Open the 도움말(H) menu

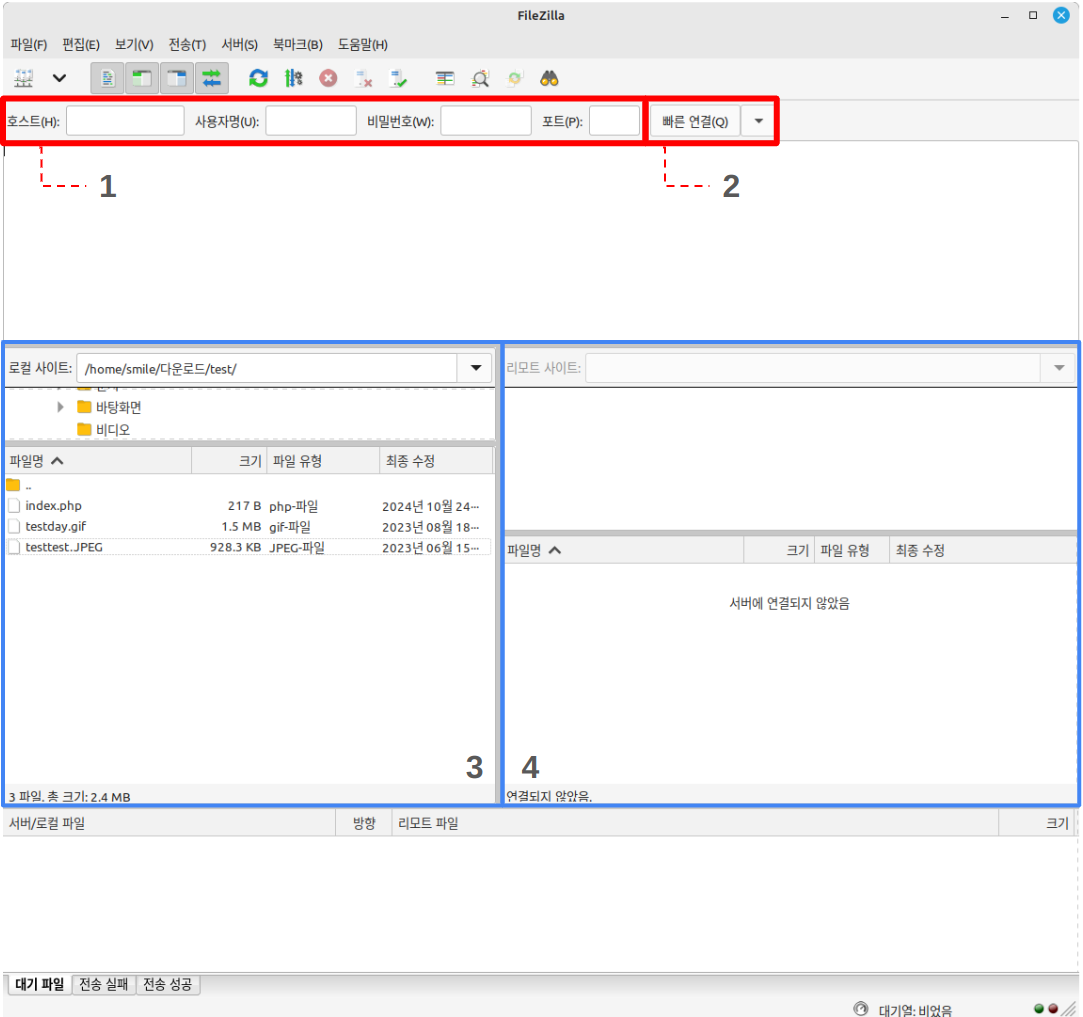(x=363, y=45)
